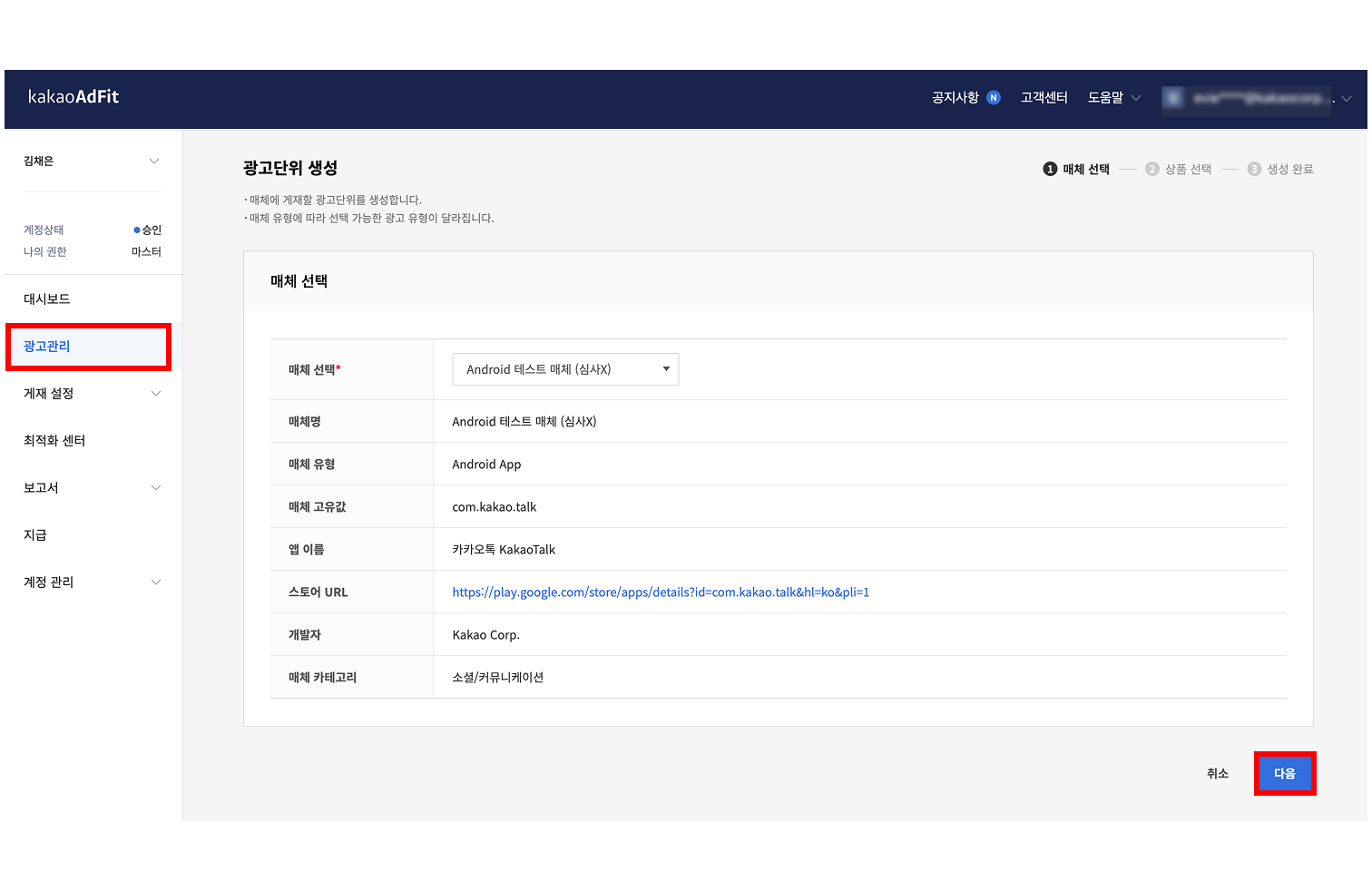Click the 승인 account status value
Image resolution: width=1372 pixels, height=891 pixels.
(x=148, y=230)
